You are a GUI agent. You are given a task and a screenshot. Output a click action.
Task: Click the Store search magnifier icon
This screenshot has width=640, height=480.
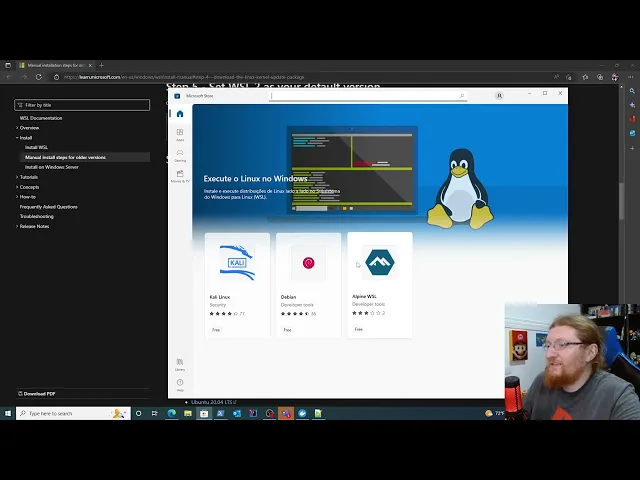pos(462,96)
